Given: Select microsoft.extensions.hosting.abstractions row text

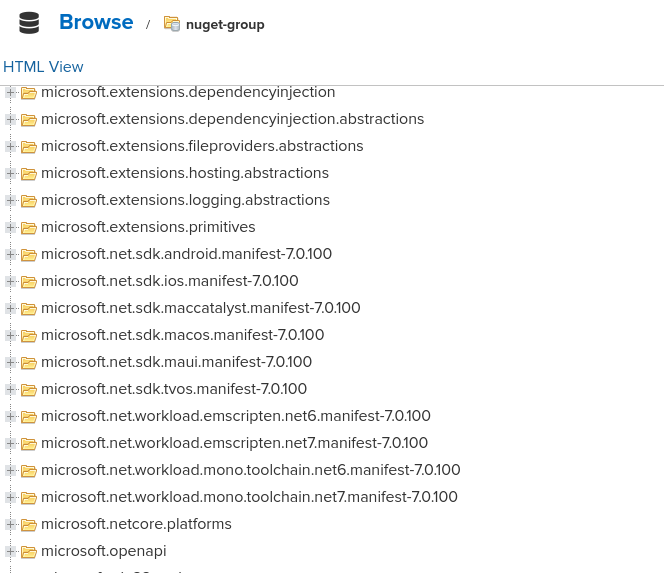Looking at the screenshot, I should (185, 173).
